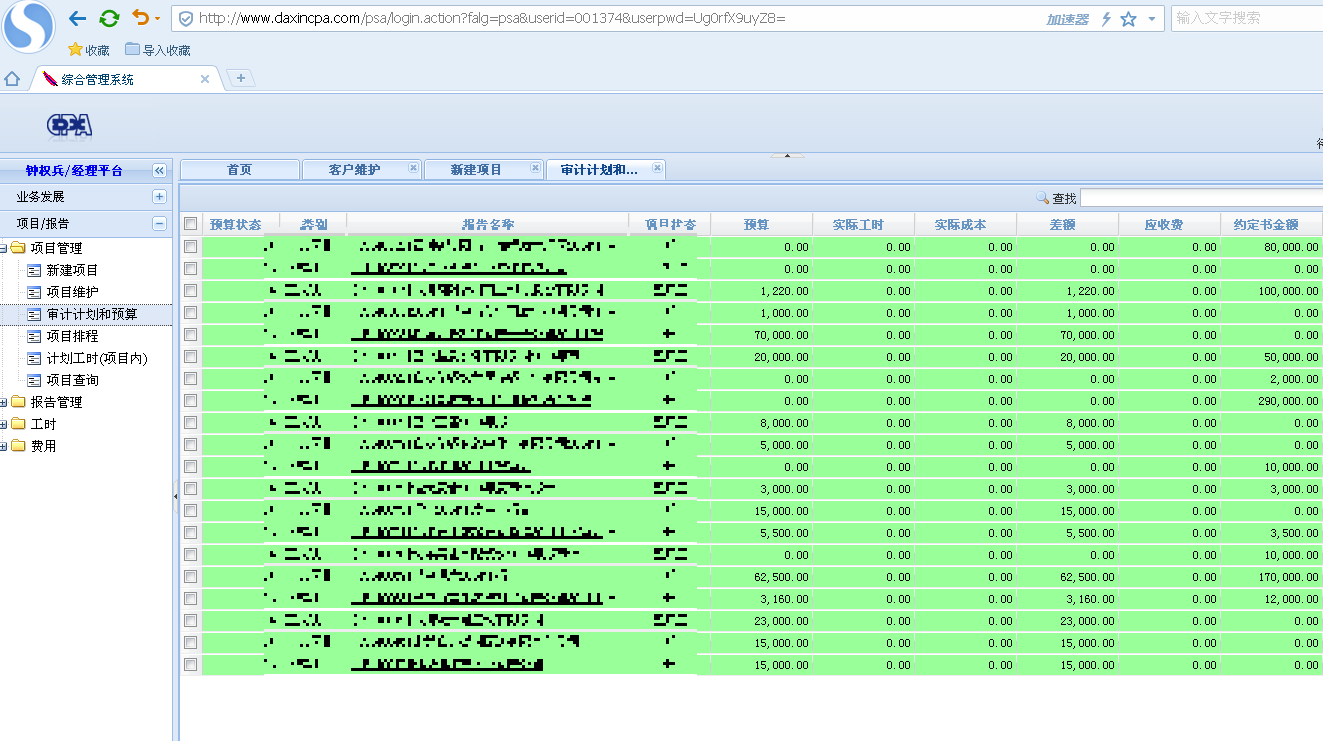
Task: Open the browser home icon beside the tabs
Action: click(12, 79)
